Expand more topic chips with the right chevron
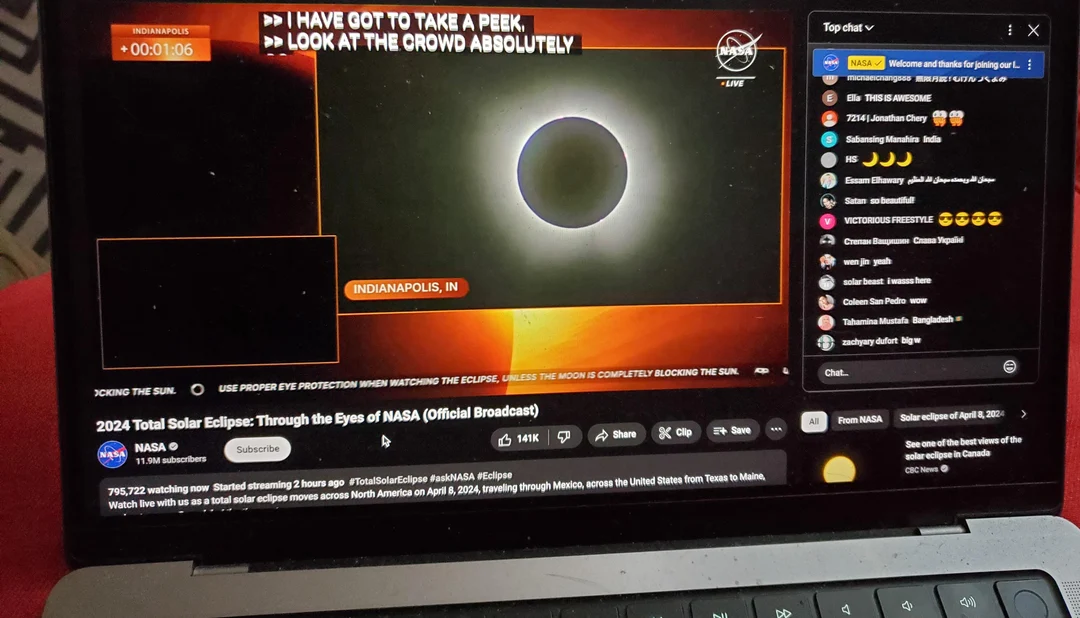 (x=1023, y=413)
